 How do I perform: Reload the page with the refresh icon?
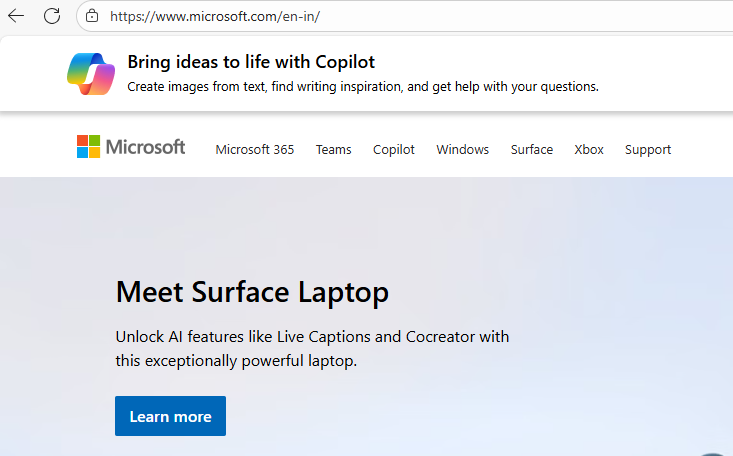(x=52, y=16)
